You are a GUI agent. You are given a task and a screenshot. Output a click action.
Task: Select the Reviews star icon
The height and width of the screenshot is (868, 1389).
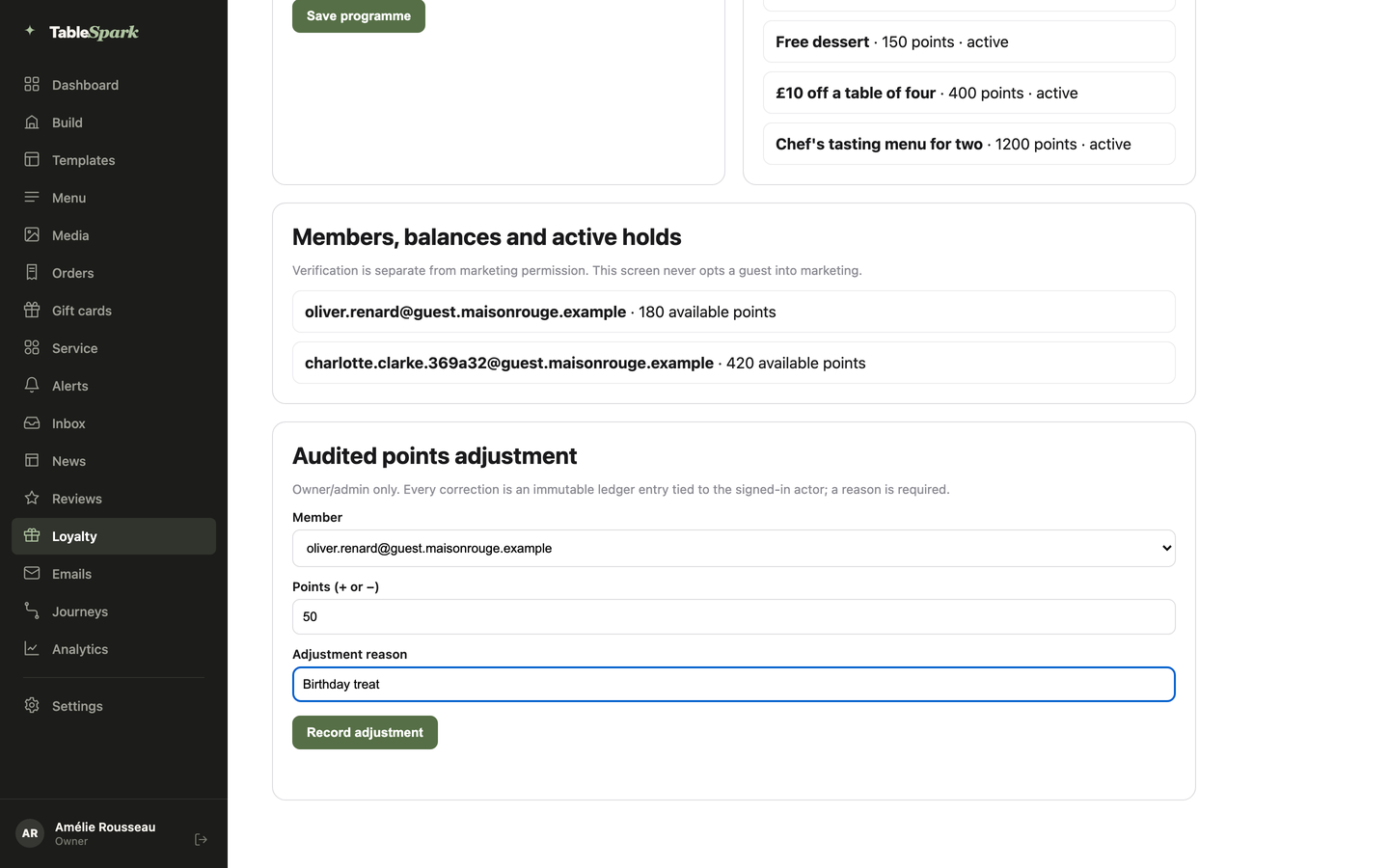(x=32, y=499)
